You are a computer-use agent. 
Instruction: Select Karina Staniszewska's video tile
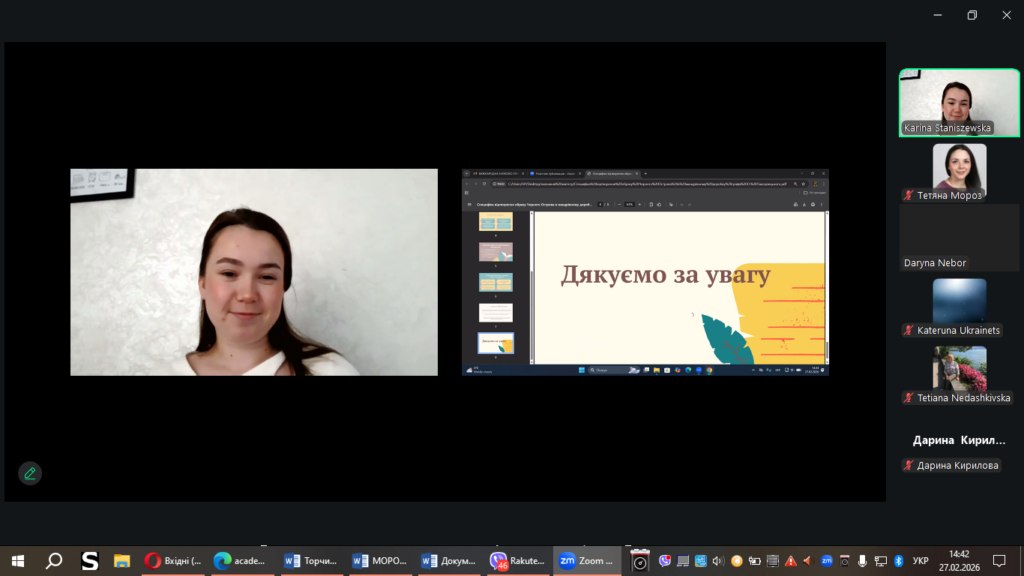tap(959, 102)
